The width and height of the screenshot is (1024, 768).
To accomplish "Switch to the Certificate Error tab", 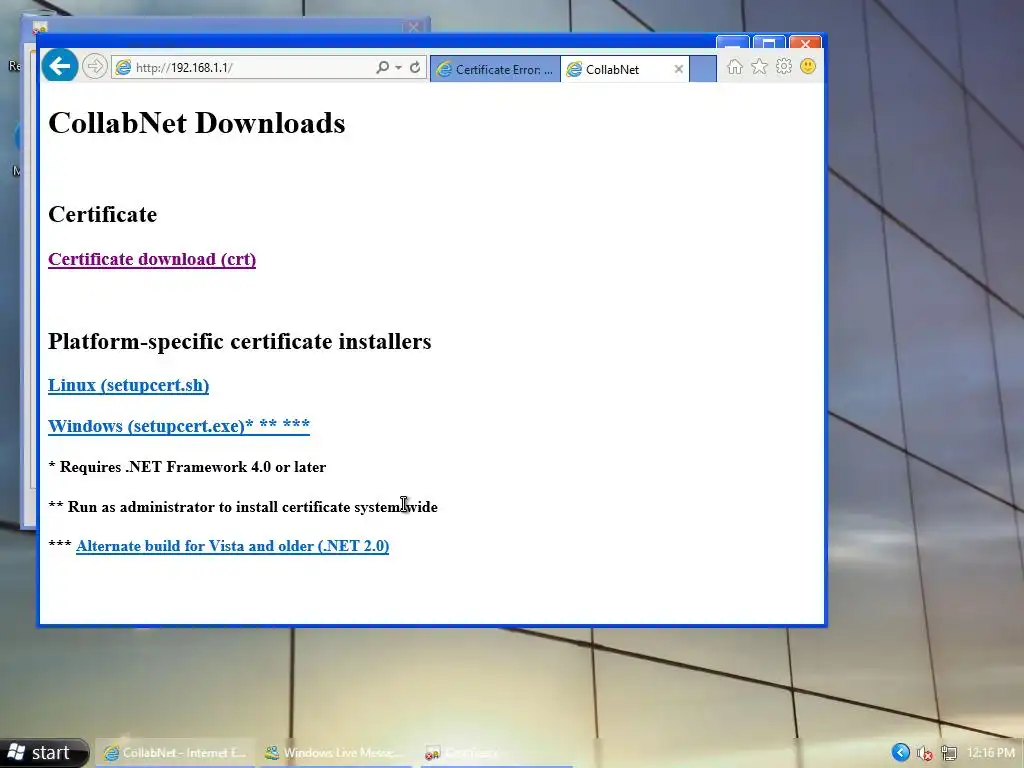I will 495,69.
